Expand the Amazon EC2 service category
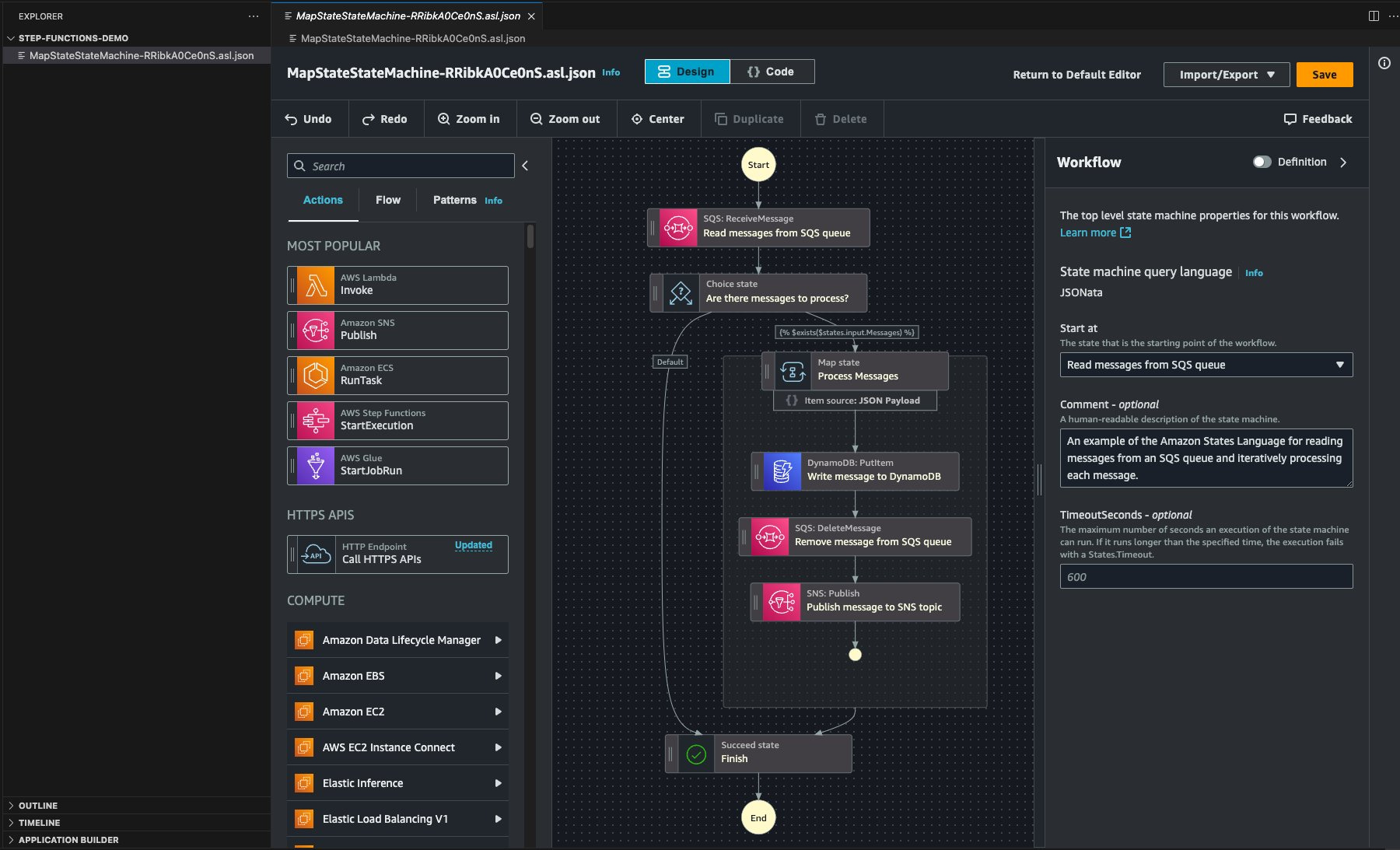Image resolution: width=1400 pixels, height=850 pixels. coord(397,711)
